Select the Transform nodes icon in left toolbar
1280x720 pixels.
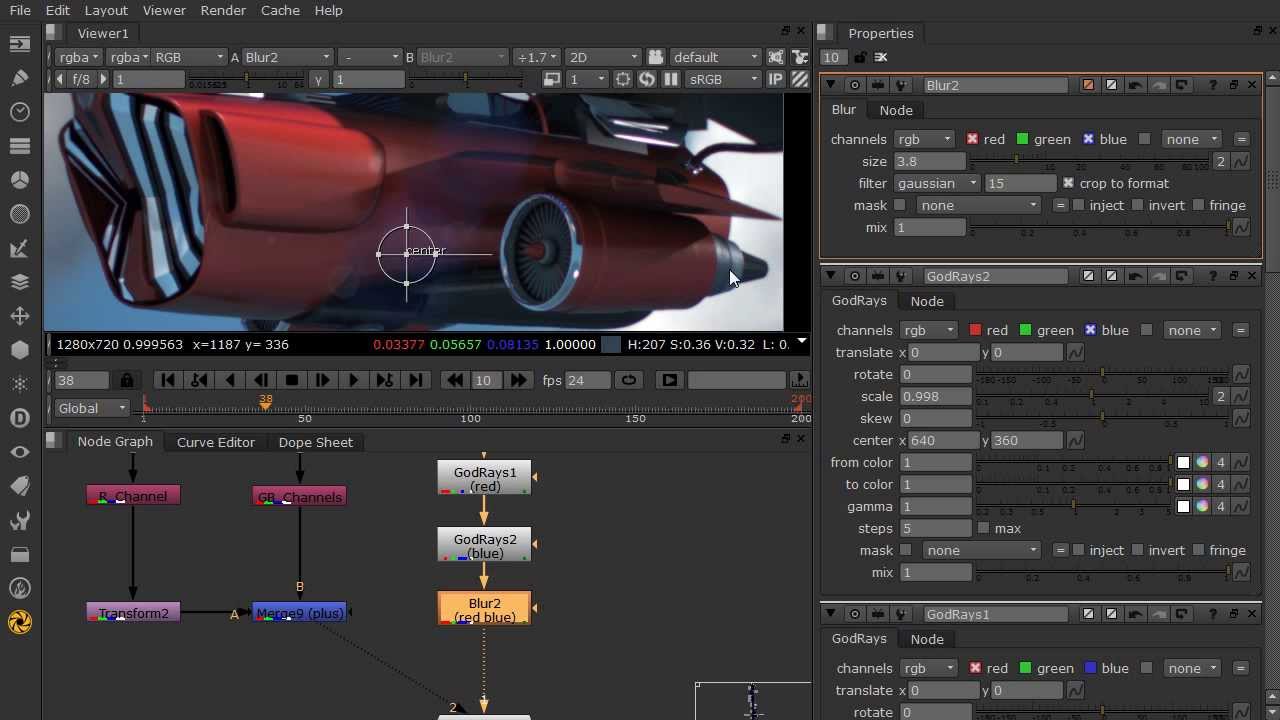(x=20, y=314)
